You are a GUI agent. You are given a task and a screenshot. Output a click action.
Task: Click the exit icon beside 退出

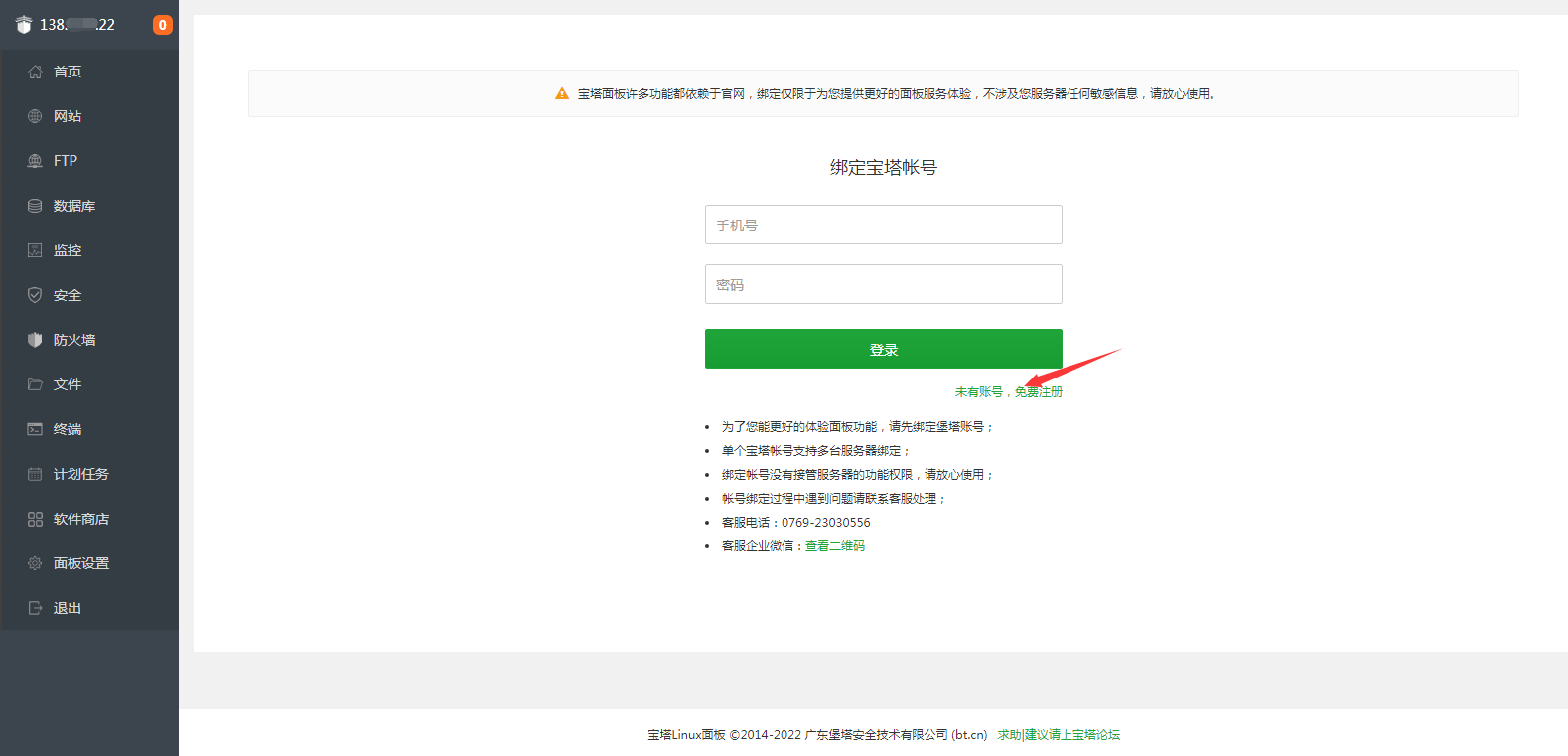(x=35, y=608)
